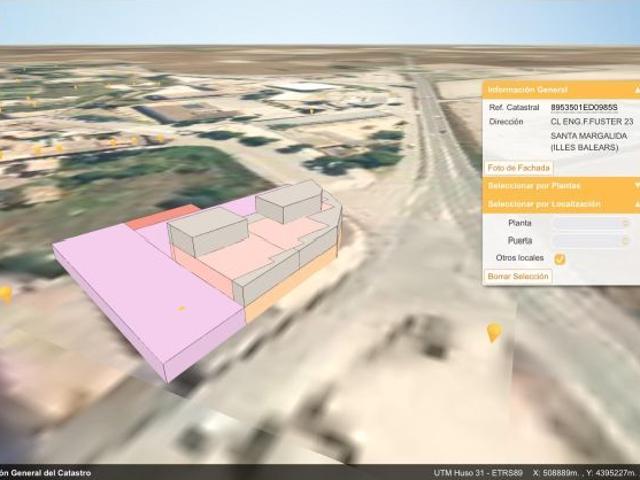This screenshot has height=480, width=640.
Task: Click the General del Catastro footer label
Action: point(51,473)
